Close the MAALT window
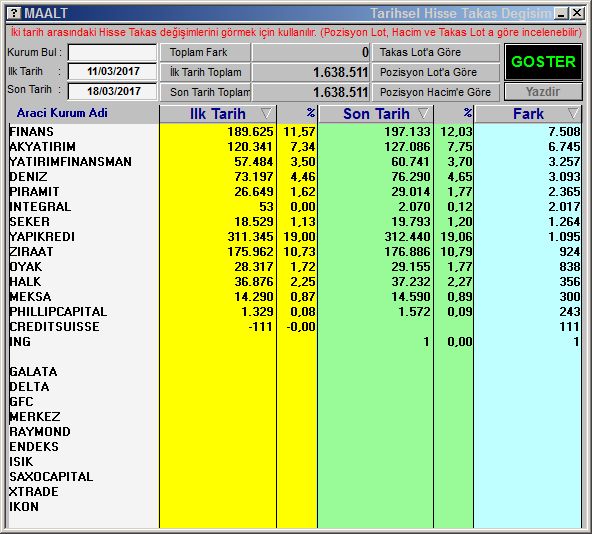Screen dimensions: 592x534 click(x=577, y=13)
